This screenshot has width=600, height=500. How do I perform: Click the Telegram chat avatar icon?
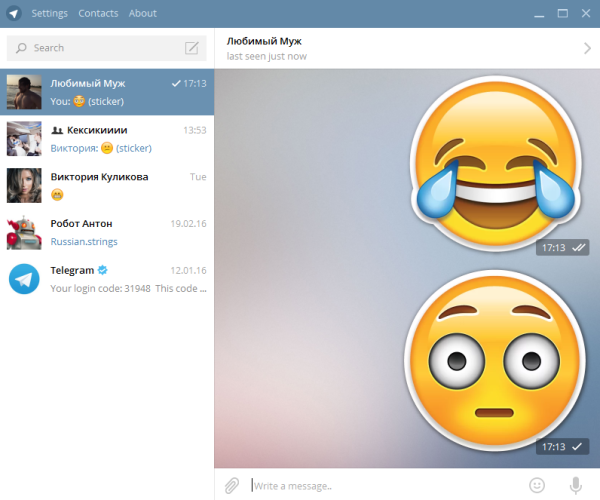click(24, 278)
